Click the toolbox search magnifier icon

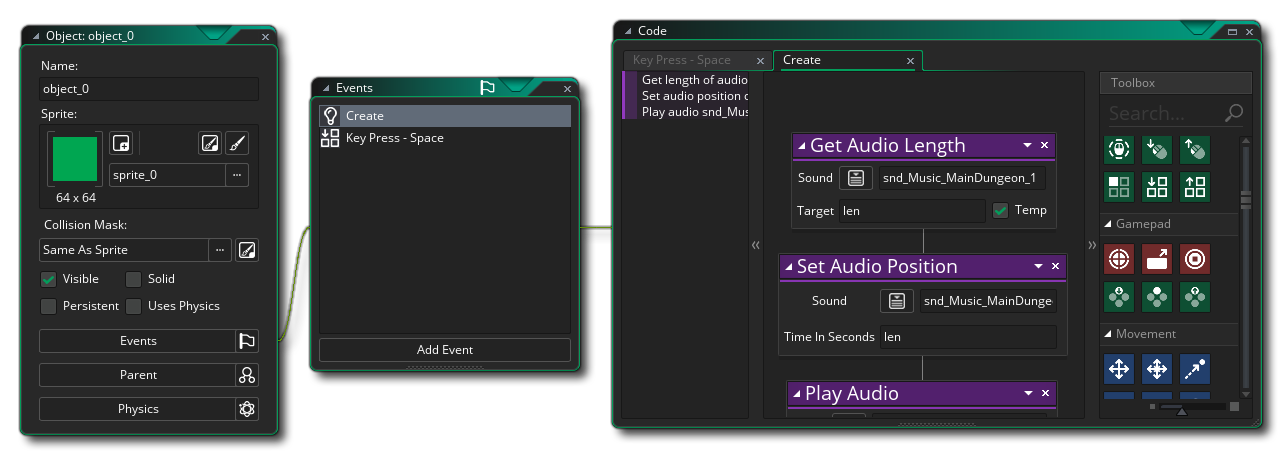(x=1234, y=113)
